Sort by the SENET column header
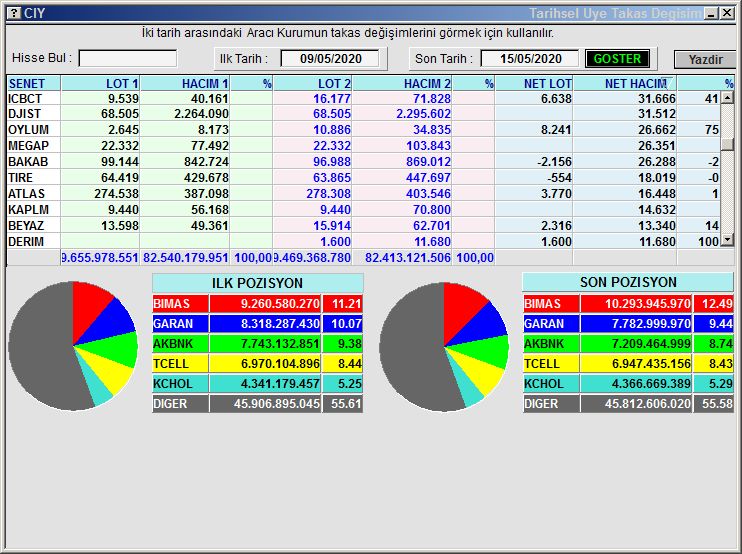The height and width of the screenshot is (554, 742). click(34, 83)
